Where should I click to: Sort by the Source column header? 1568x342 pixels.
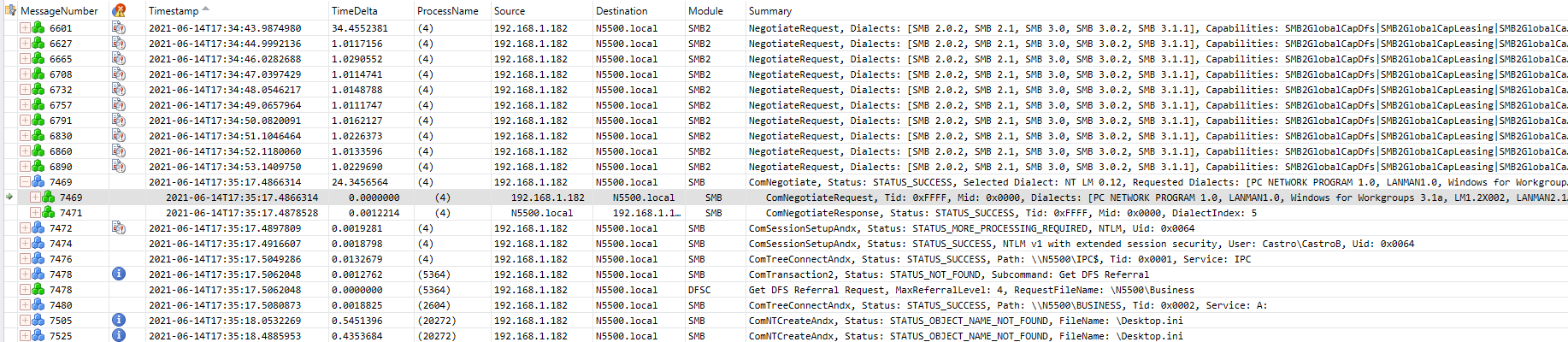[x=510, y=11]
